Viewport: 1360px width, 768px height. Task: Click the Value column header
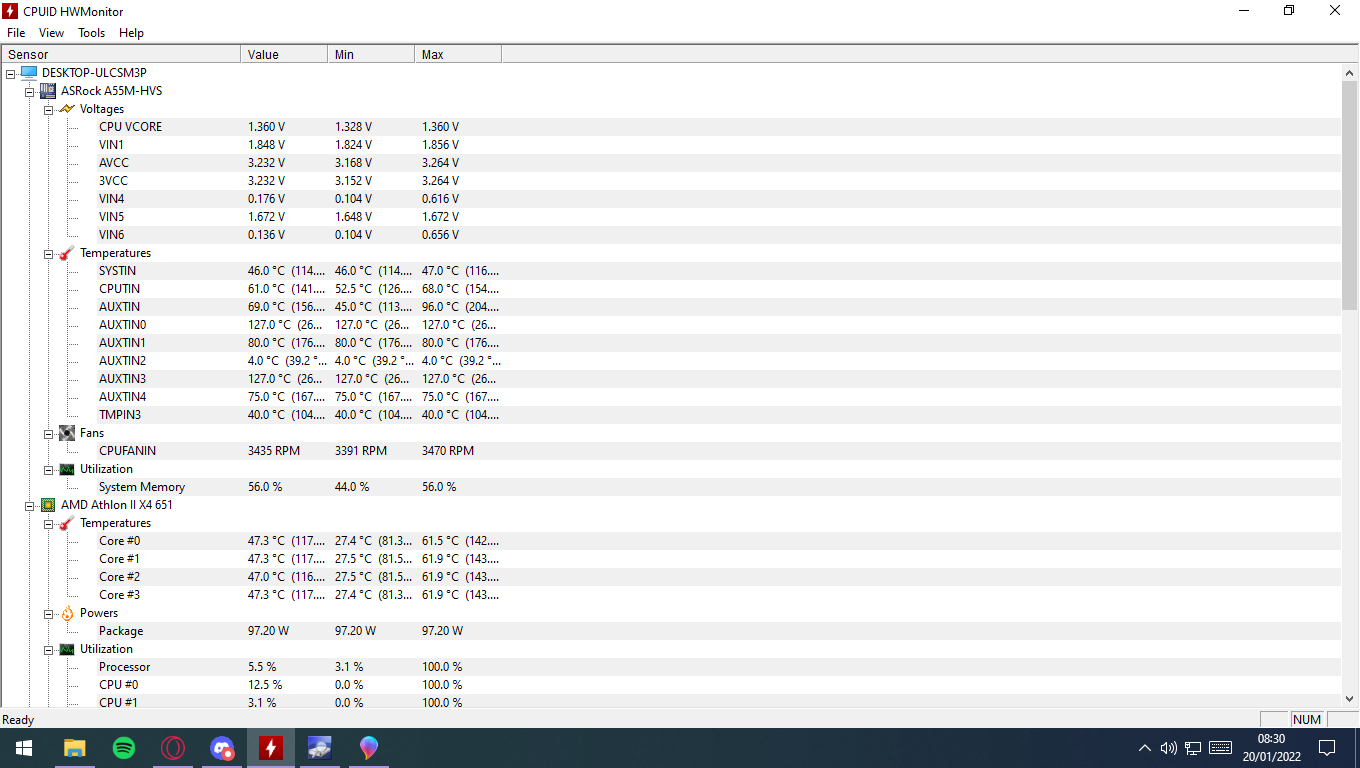284,54
